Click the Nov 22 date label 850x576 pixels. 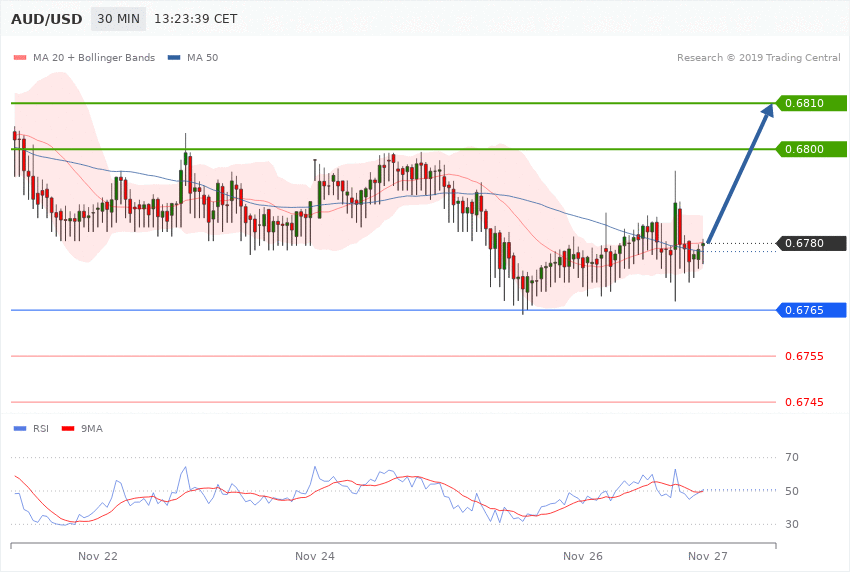click(98, 556)
